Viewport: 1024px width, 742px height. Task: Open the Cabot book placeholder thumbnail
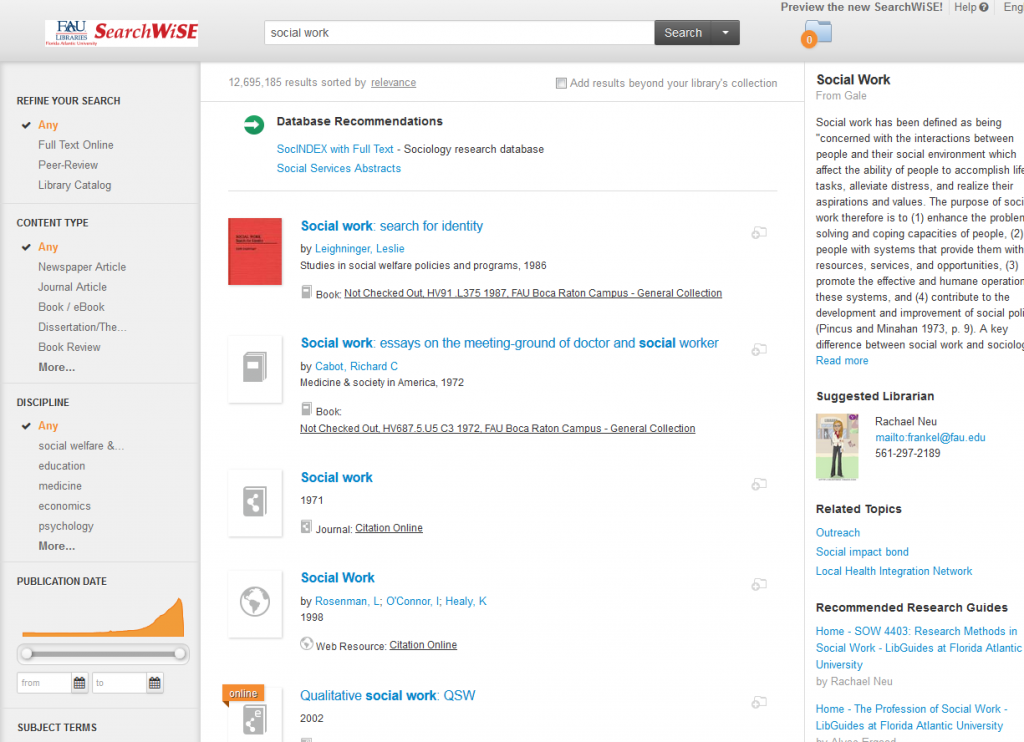click(255, 368)
